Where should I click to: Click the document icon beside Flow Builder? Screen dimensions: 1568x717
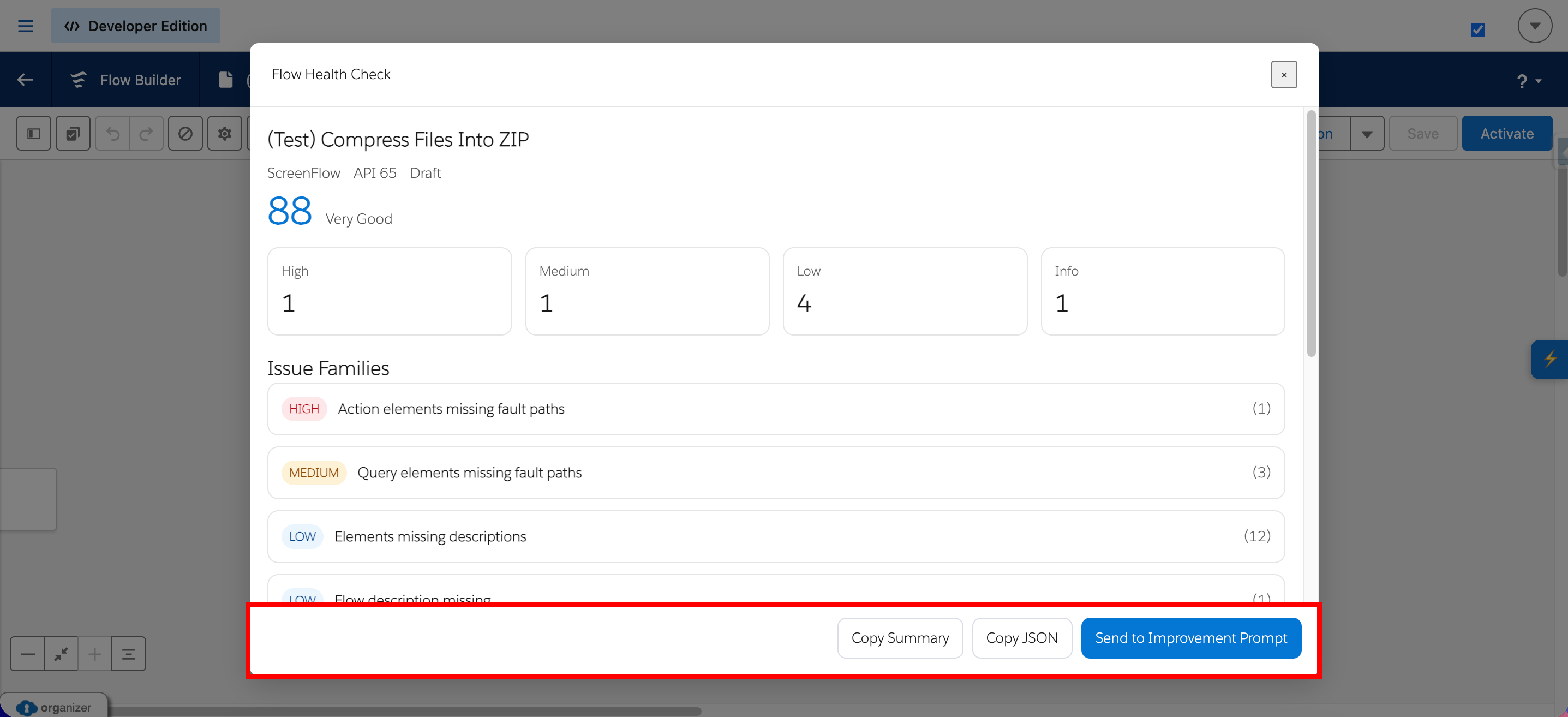click(226, 80)
